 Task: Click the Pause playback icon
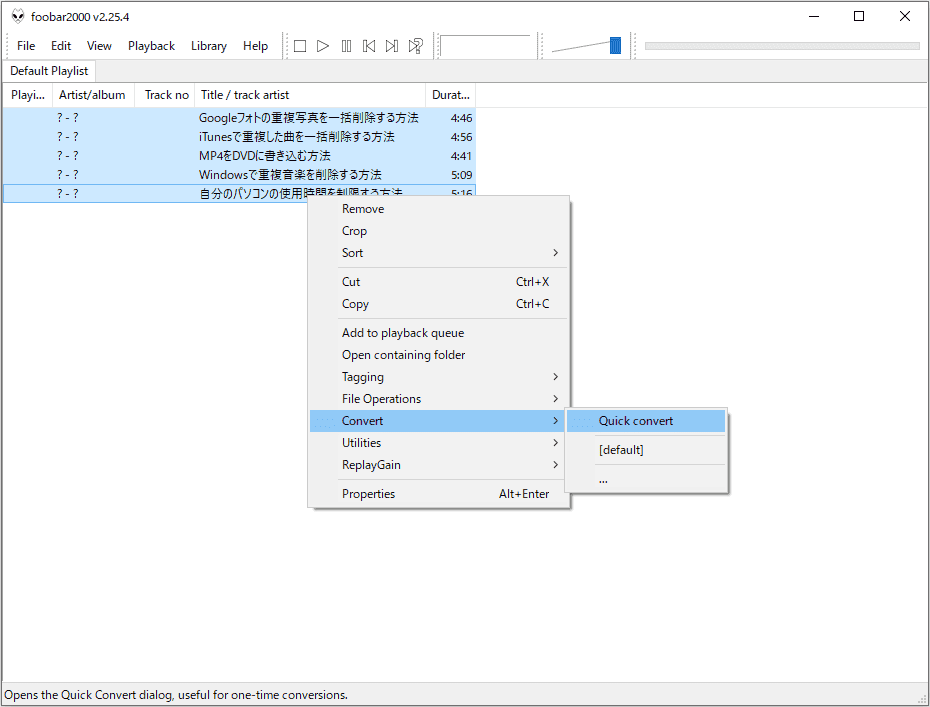pyautogui.click(x=346, y=46)
